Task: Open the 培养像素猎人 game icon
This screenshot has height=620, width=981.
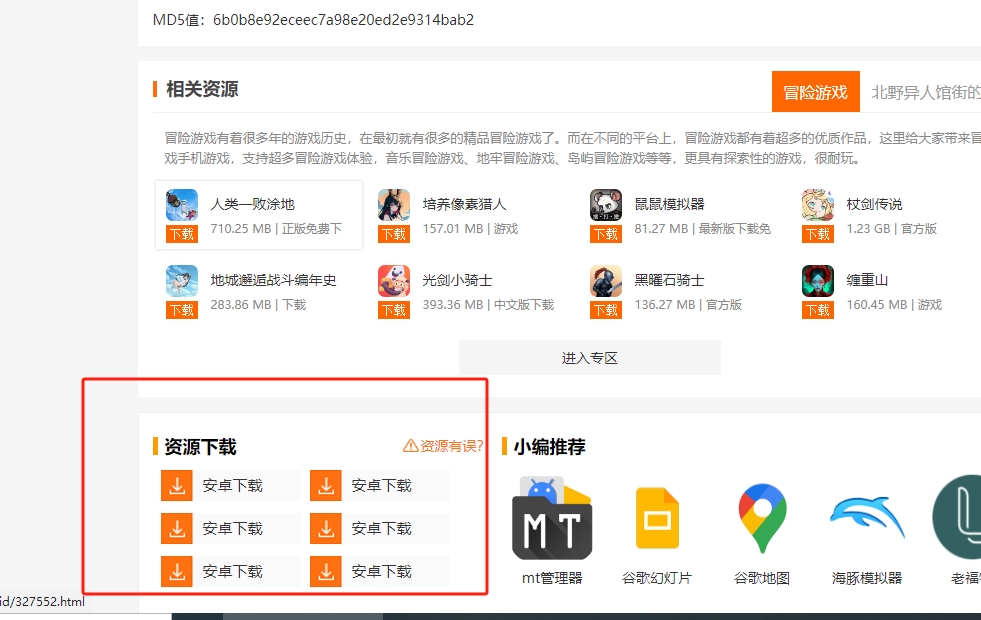Action: click(x=394, y=205)
